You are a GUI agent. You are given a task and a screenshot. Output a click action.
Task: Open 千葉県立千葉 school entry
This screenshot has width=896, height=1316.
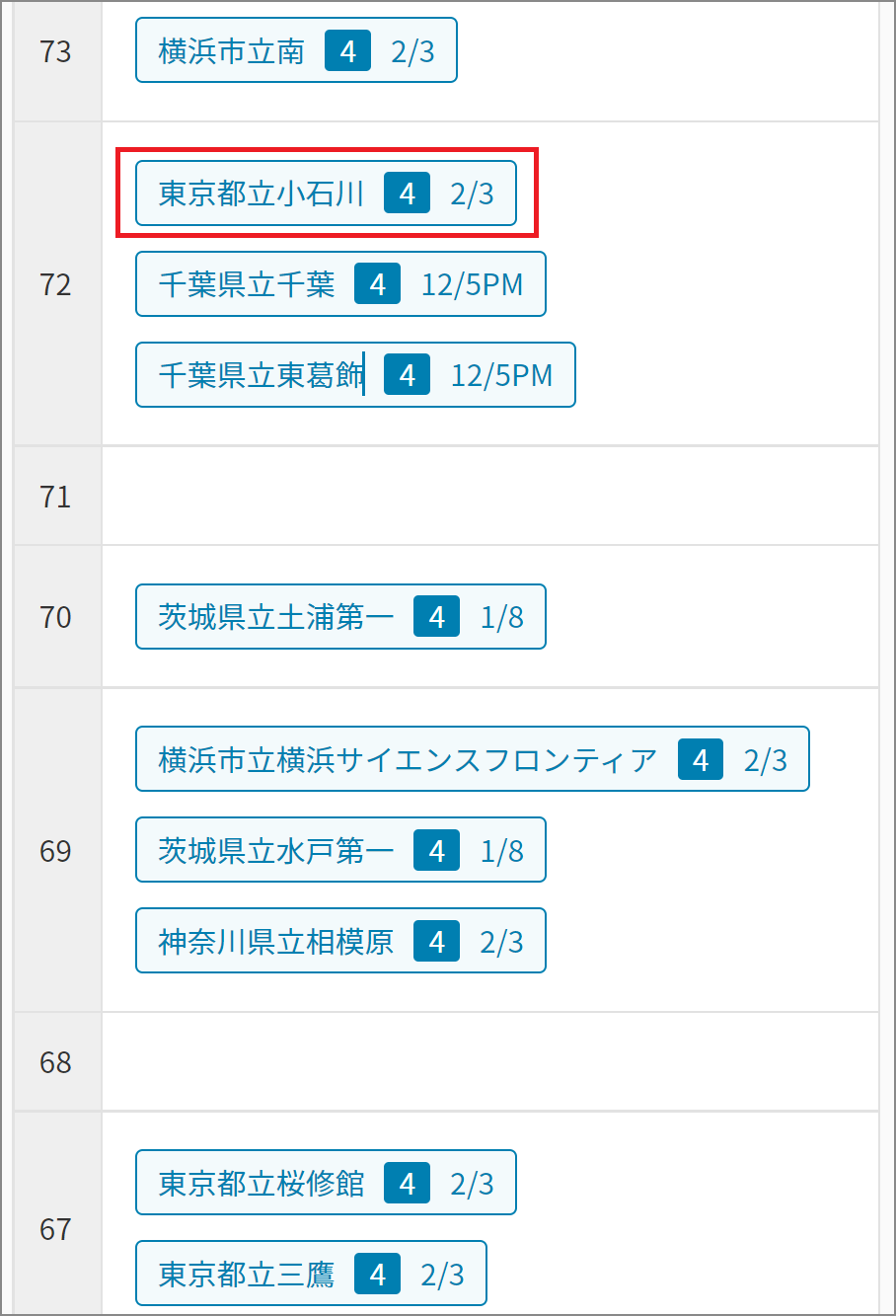click(340, 284)
